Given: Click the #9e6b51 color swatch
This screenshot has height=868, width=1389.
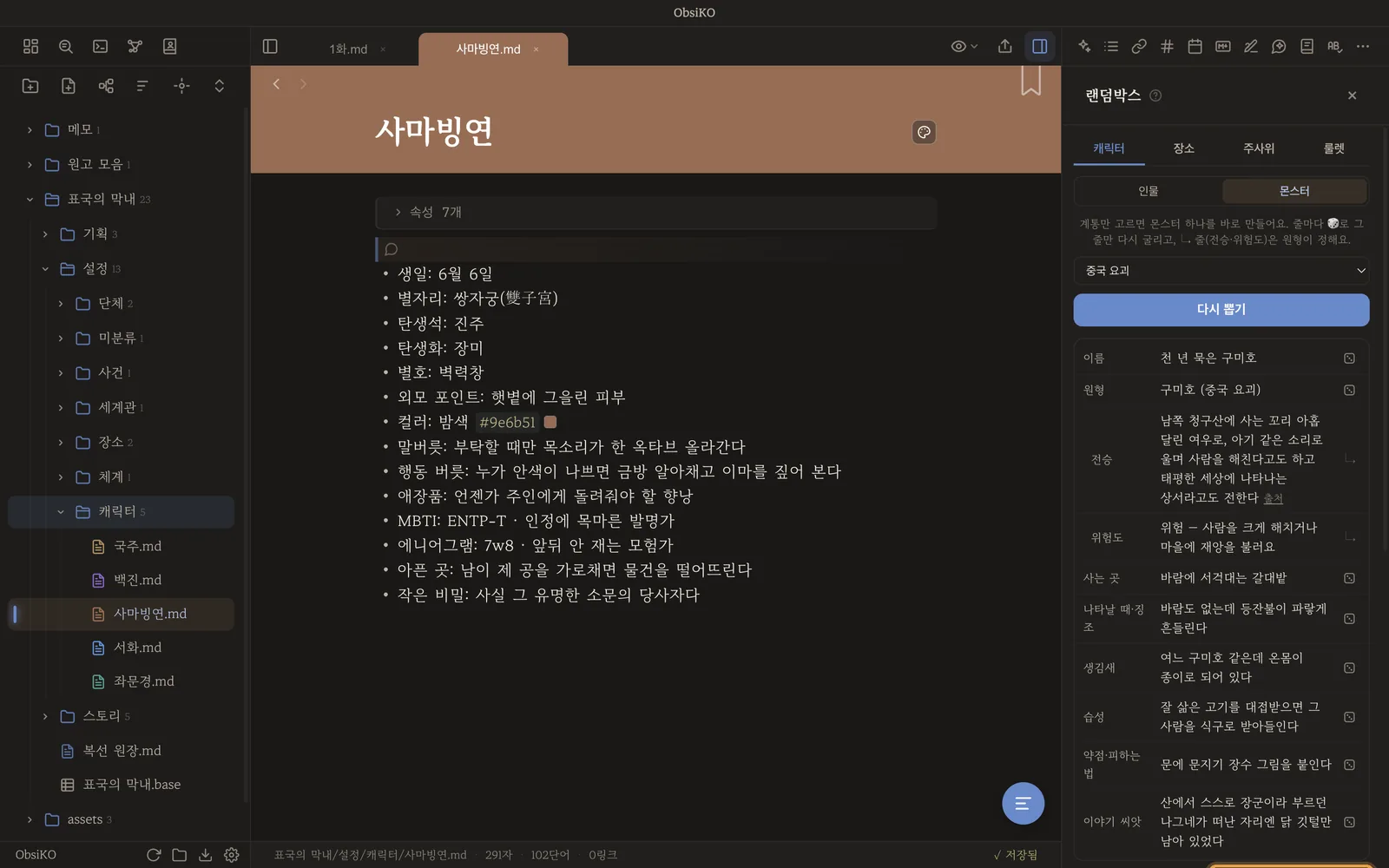Looking at the screenshot, I should (x=550, y=422).
